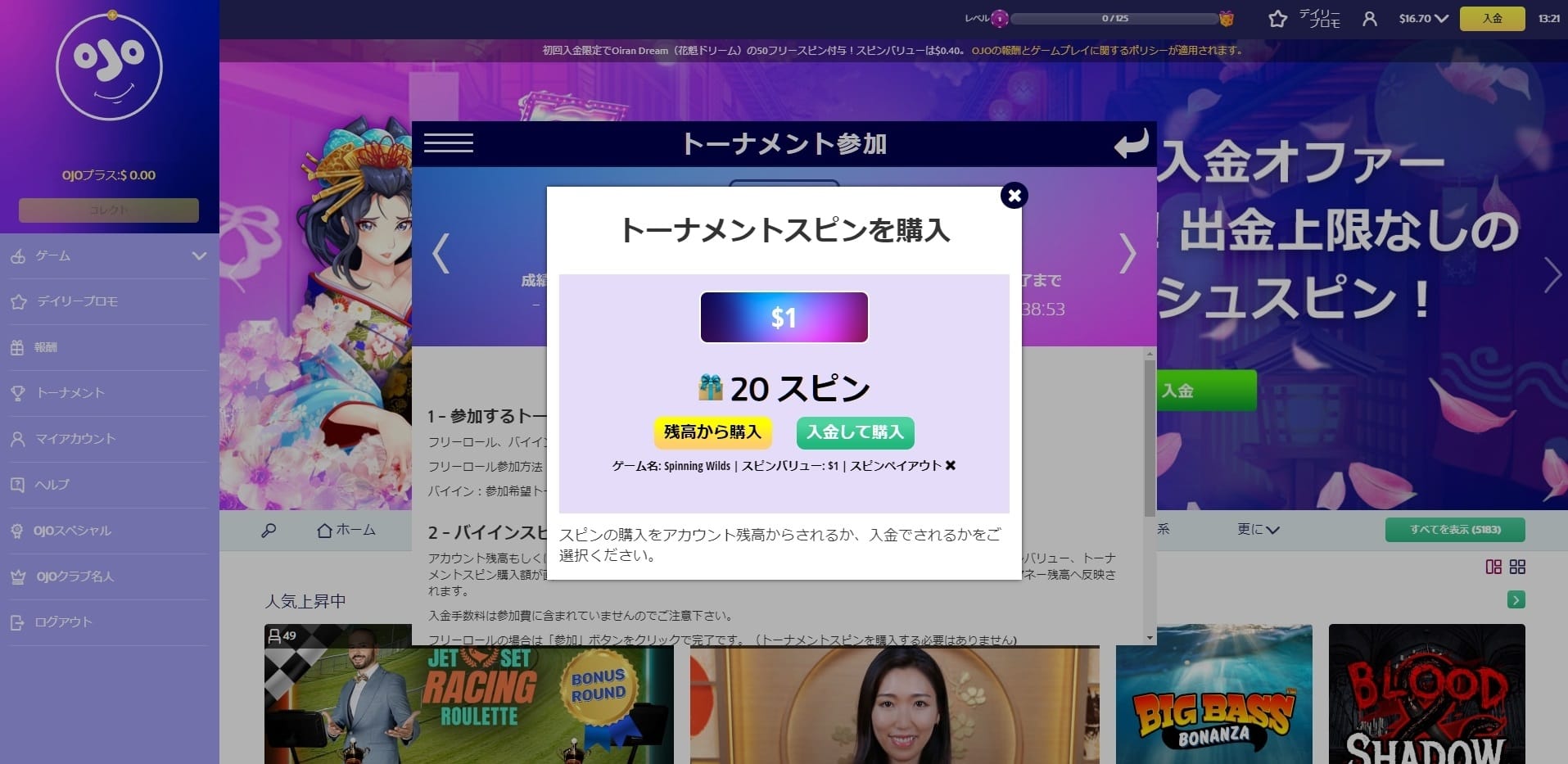Click the 入金して購入 button

(x=854, y=432)
